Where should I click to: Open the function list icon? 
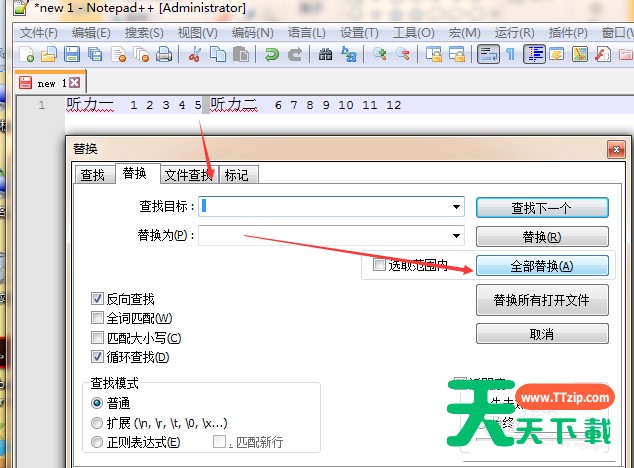(603, 54)
